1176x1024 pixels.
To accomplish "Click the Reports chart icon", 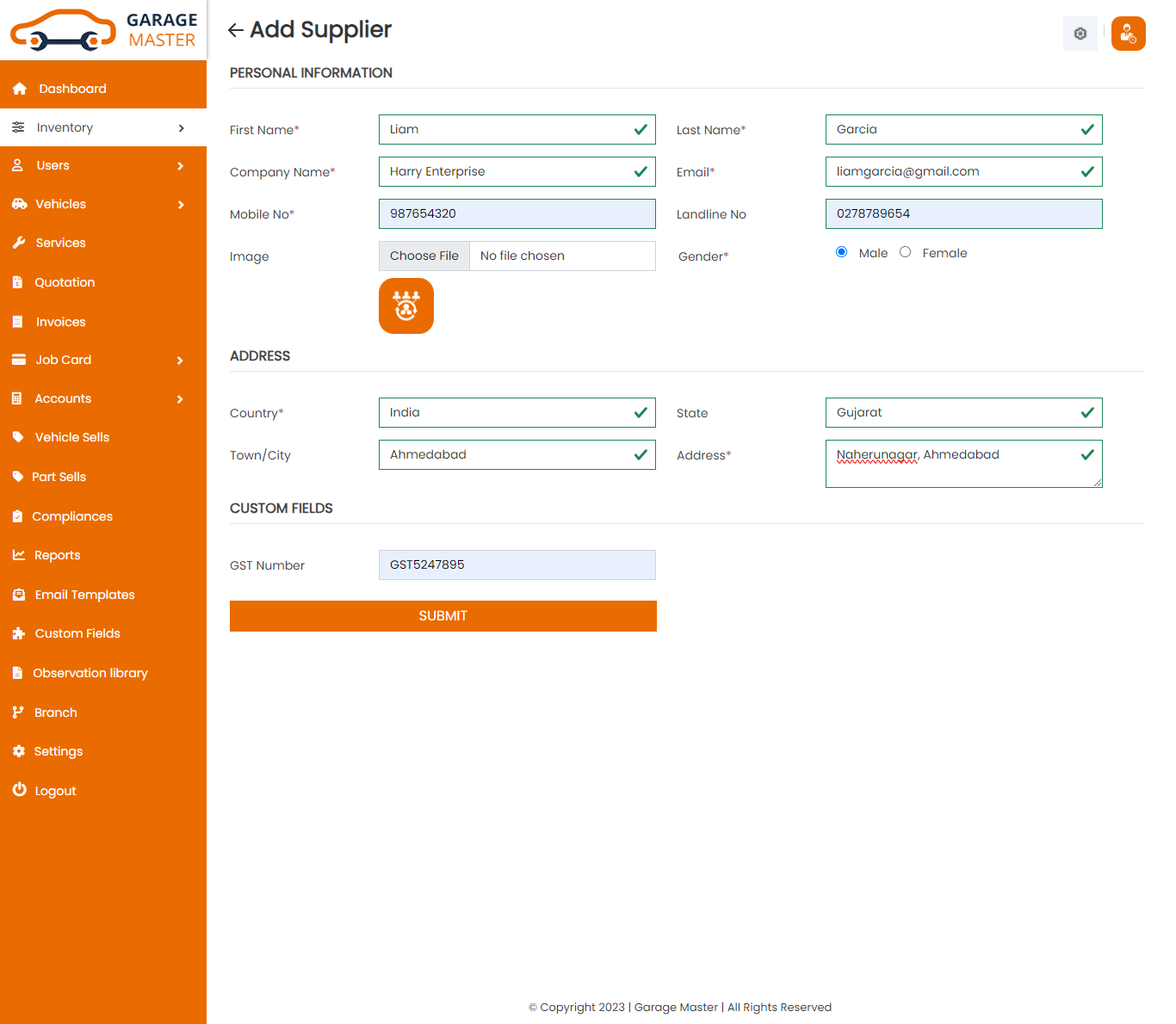I will coord(19,555).
